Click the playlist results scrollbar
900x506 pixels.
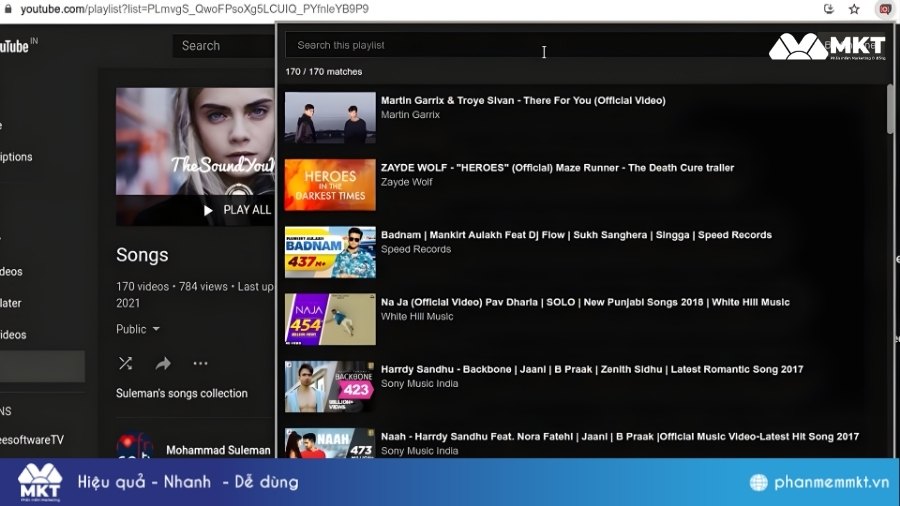pos(890,109)
